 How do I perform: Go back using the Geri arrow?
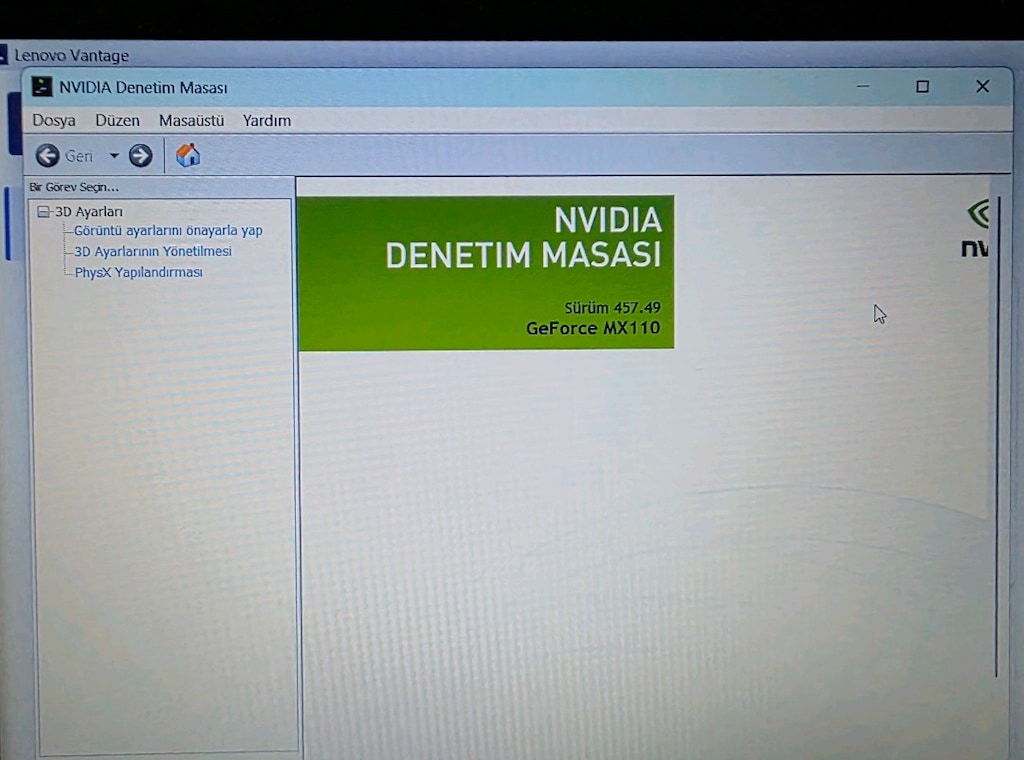click(x=47, y=156)
